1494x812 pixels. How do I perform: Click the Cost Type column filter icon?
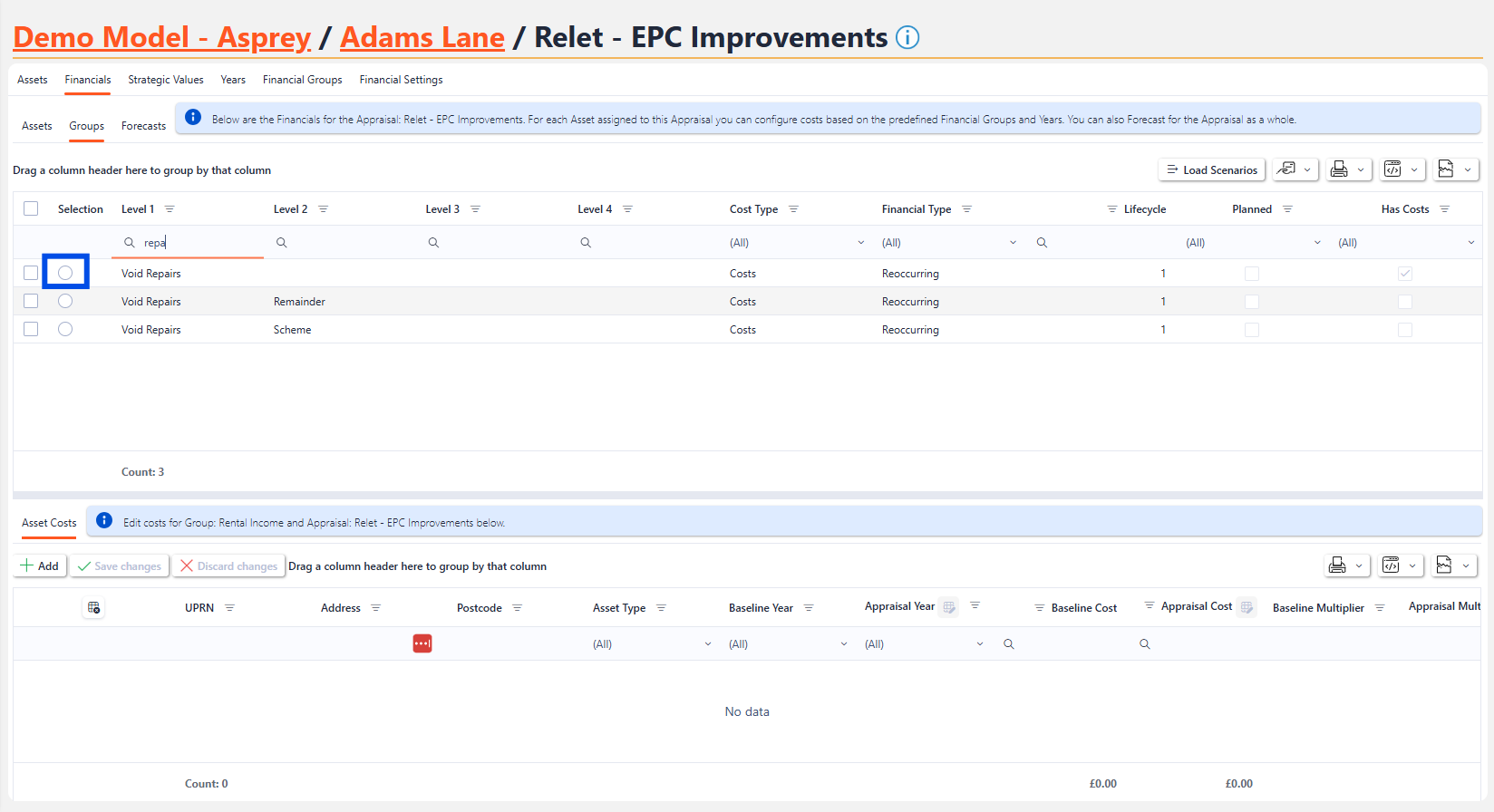point(793,209)
